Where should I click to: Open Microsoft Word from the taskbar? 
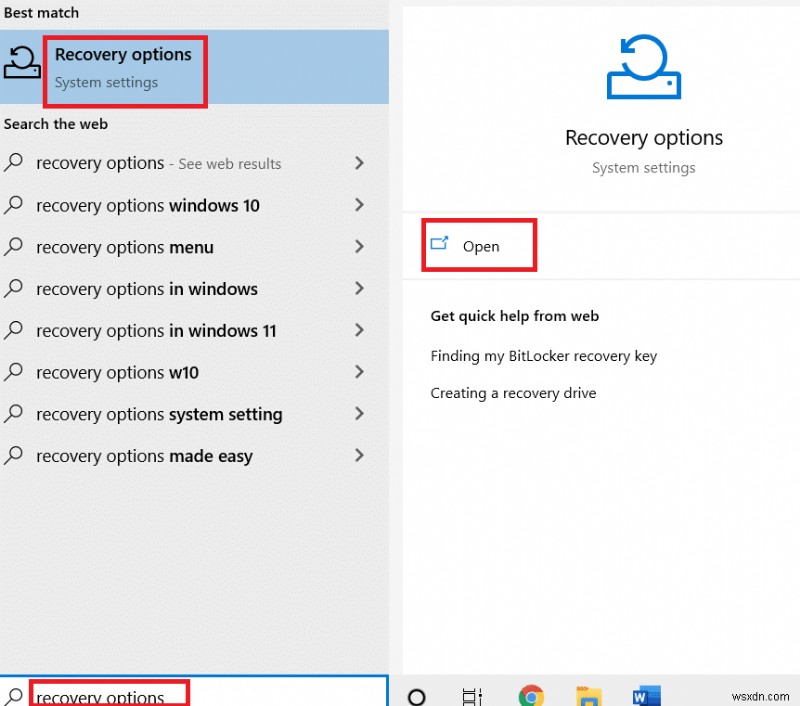click(x=646, y=694)
